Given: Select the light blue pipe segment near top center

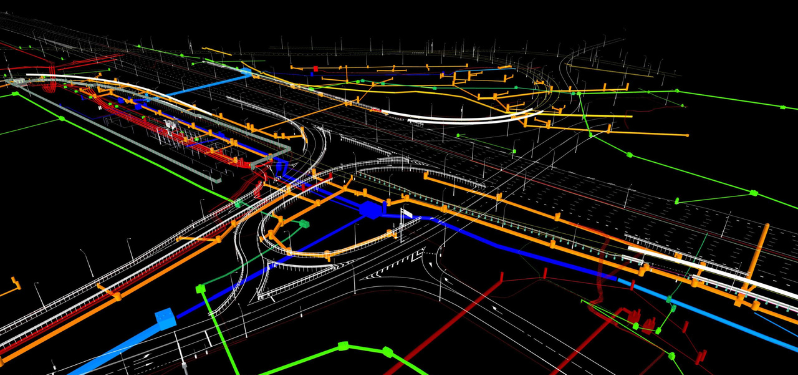Looking at the screenshot, I should 209,84.
